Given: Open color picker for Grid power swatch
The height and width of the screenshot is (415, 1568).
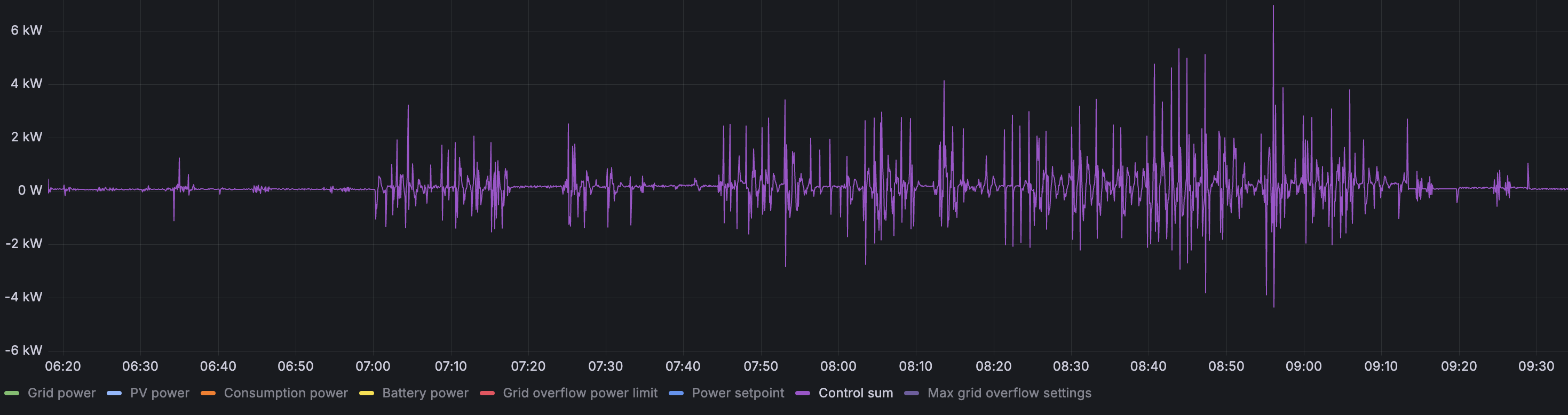Looking at the screenshot, I should point(12,394).
